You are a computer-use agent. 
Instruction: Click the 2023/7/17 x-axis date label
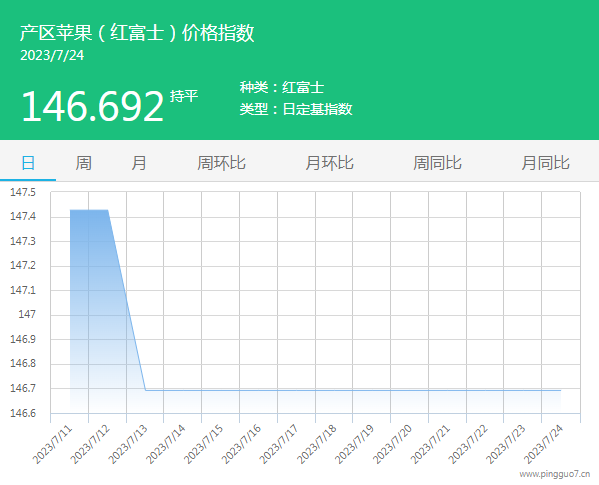click(x=279, y=445)
